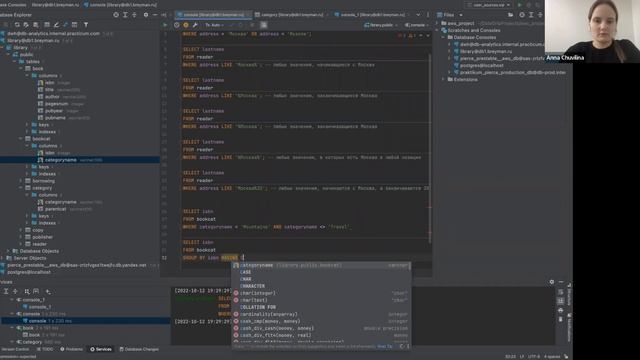Open the TODO tool window tab
The width and height of the screenshot is (640, 360).
[45, 349]
